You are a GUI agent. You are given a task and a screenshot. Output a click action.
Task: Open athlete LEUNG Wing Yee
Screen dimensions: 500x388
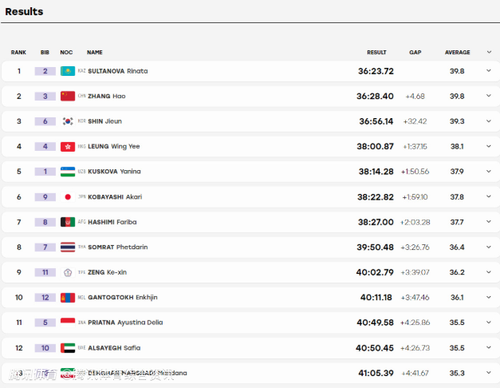[114, 146]
